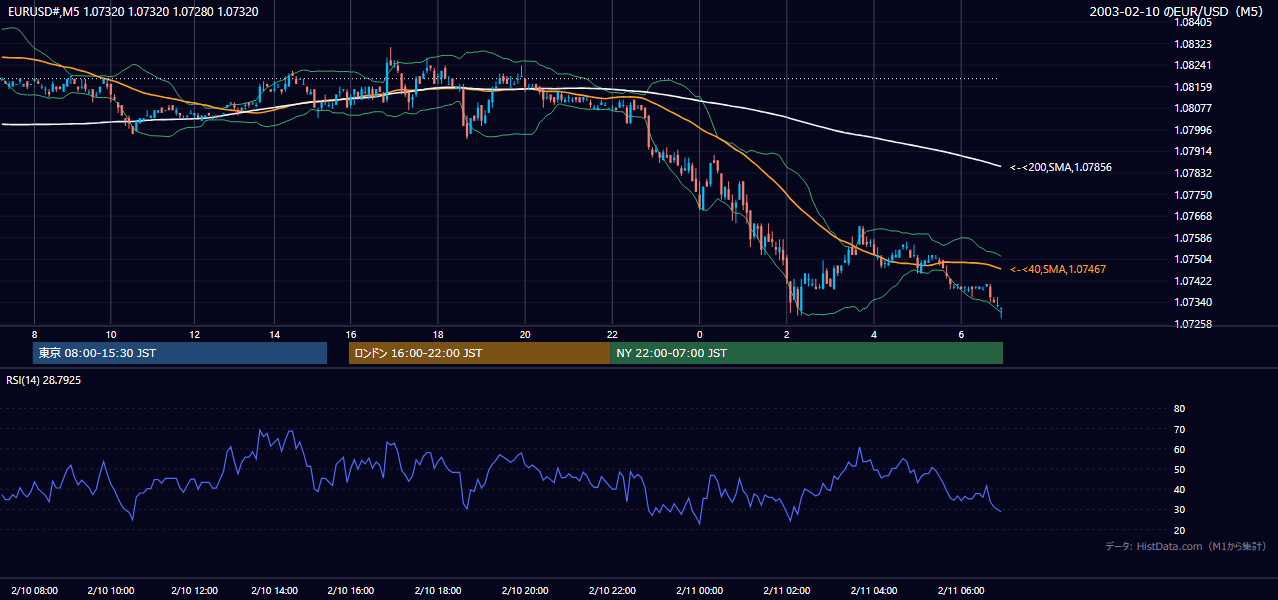This screenshot has width=1278, height=600.
Task: Click RSI axis level 50
Action: (1179, 469)
